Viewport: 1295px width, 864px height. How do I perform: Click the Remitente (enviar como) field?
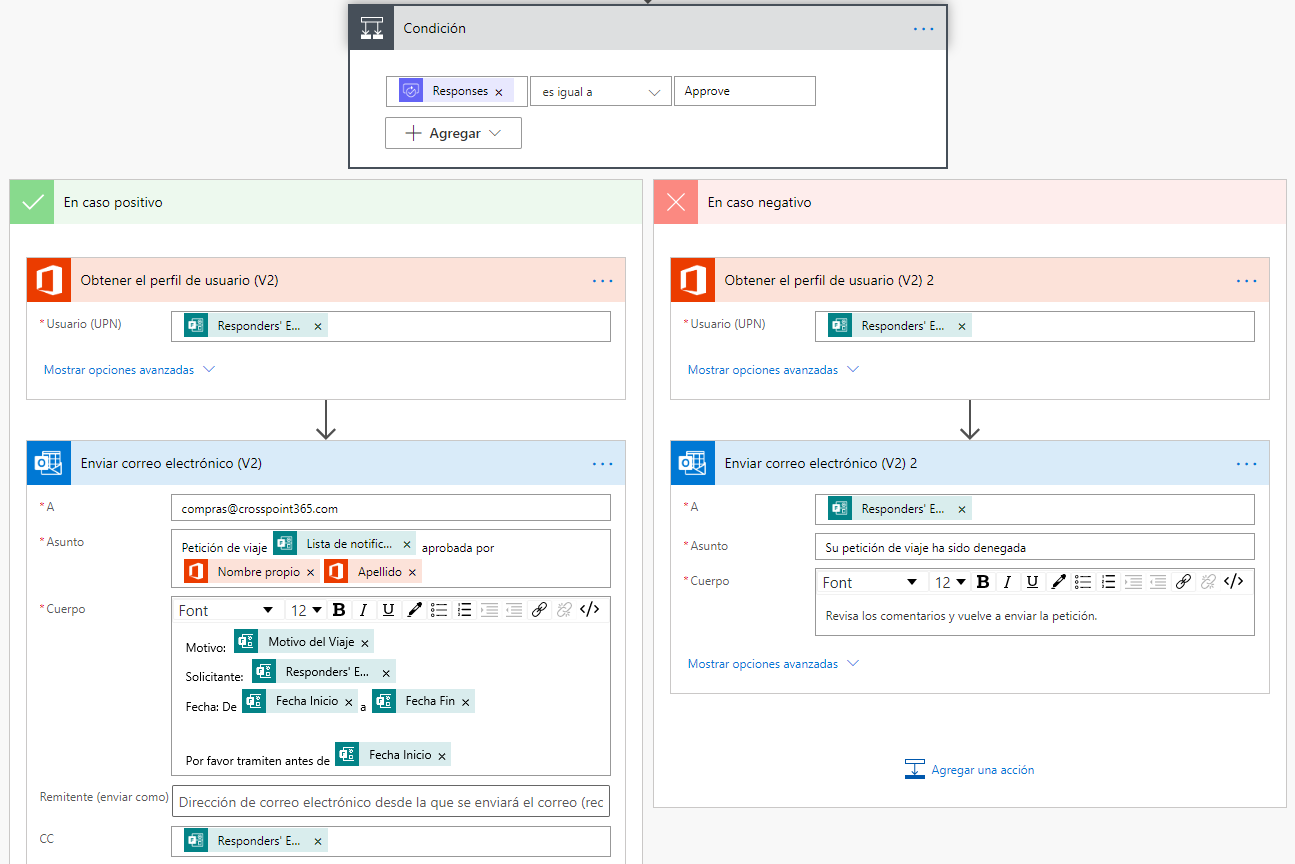coord(391,802)
